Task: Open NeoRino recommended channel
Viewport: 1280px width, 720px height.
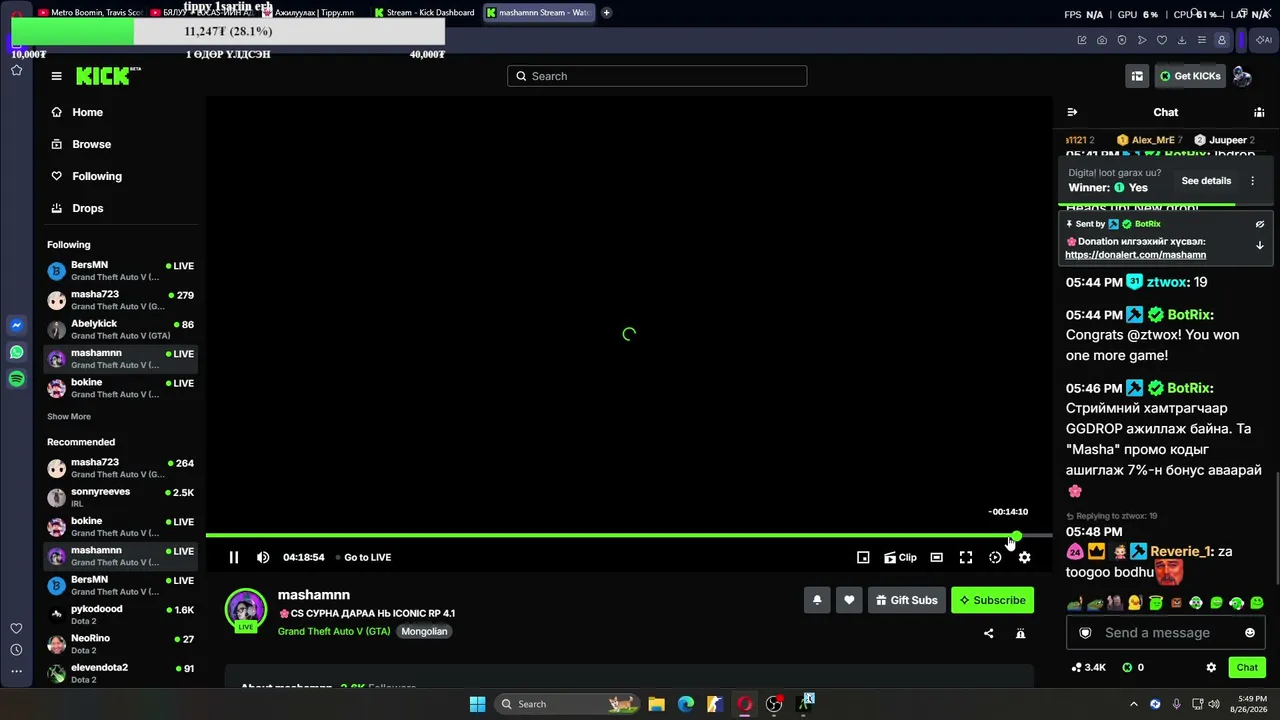Action: tap(120, 644)
